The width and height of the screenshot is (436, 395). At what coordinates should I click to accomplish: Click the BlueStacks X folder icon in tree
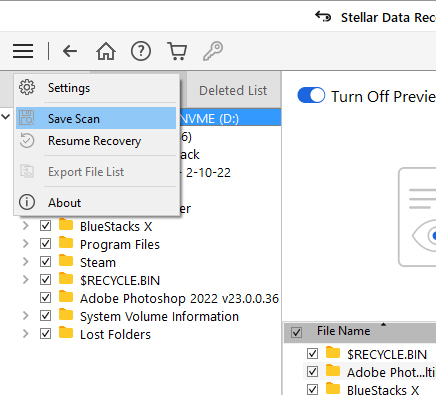point(66,225)
